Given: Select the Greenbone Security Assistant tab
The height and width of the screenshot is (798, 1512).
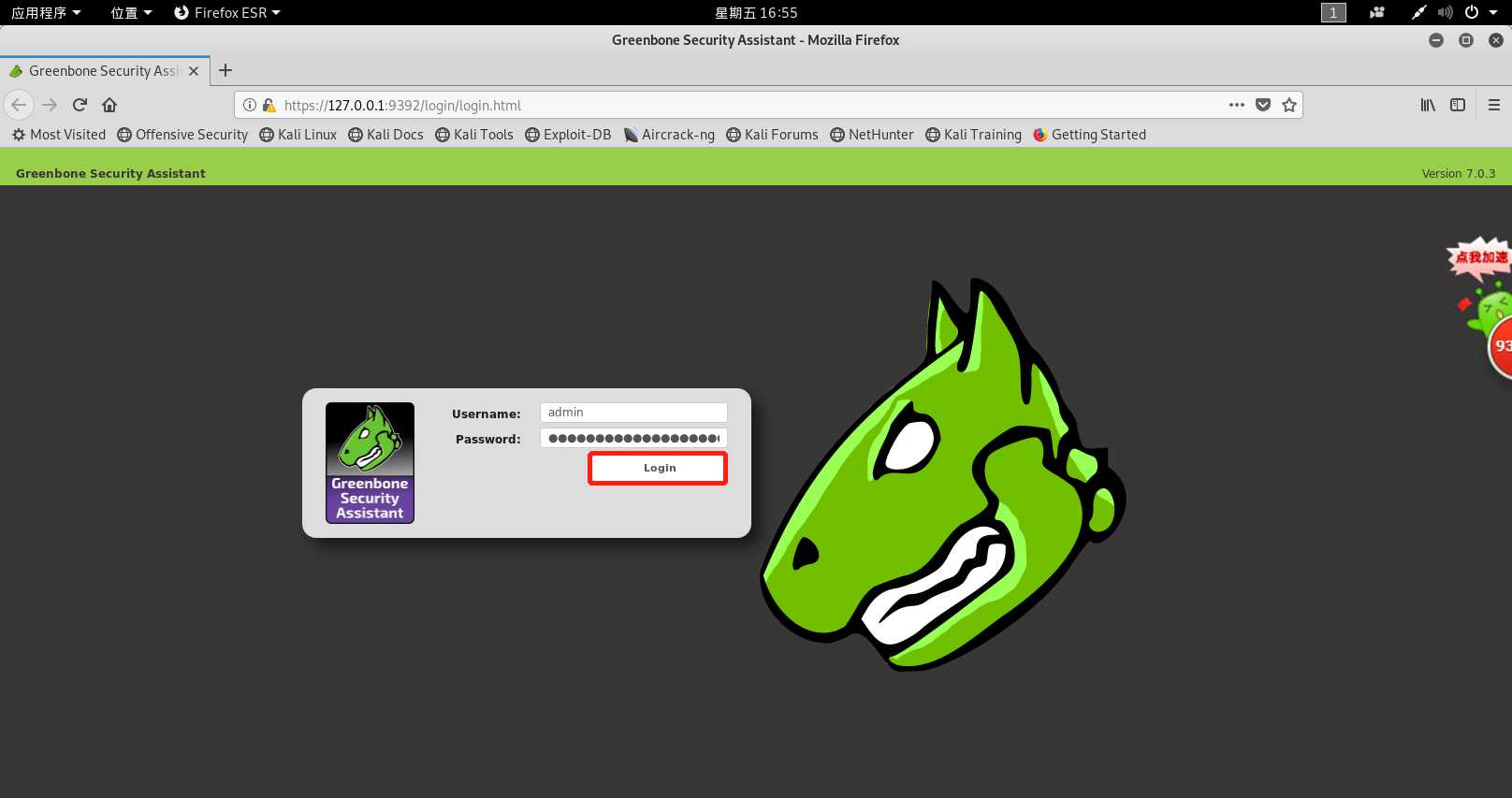Looking at the screenshot, I should 105,71.
